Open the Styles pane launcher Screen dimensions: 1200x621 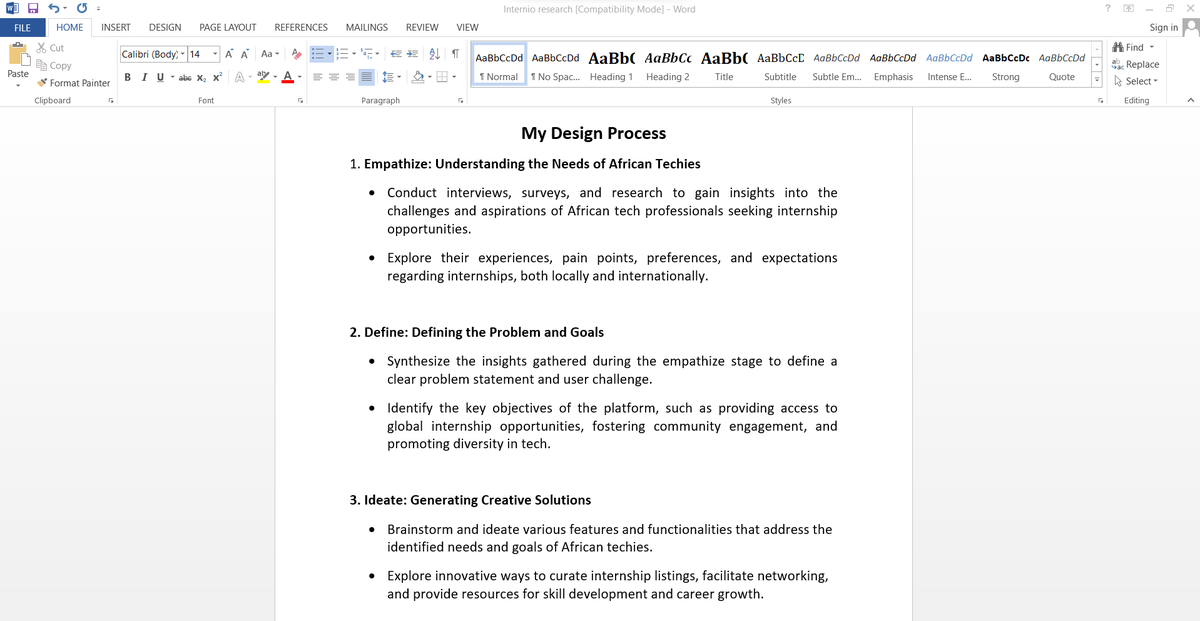click(x=1102, y=101)
